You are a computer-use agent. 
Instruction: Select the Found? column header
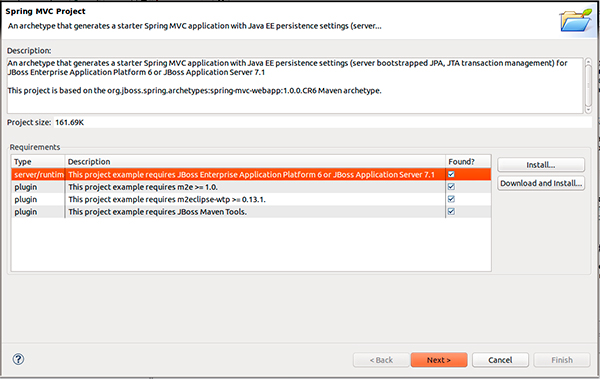pos(468,162)
